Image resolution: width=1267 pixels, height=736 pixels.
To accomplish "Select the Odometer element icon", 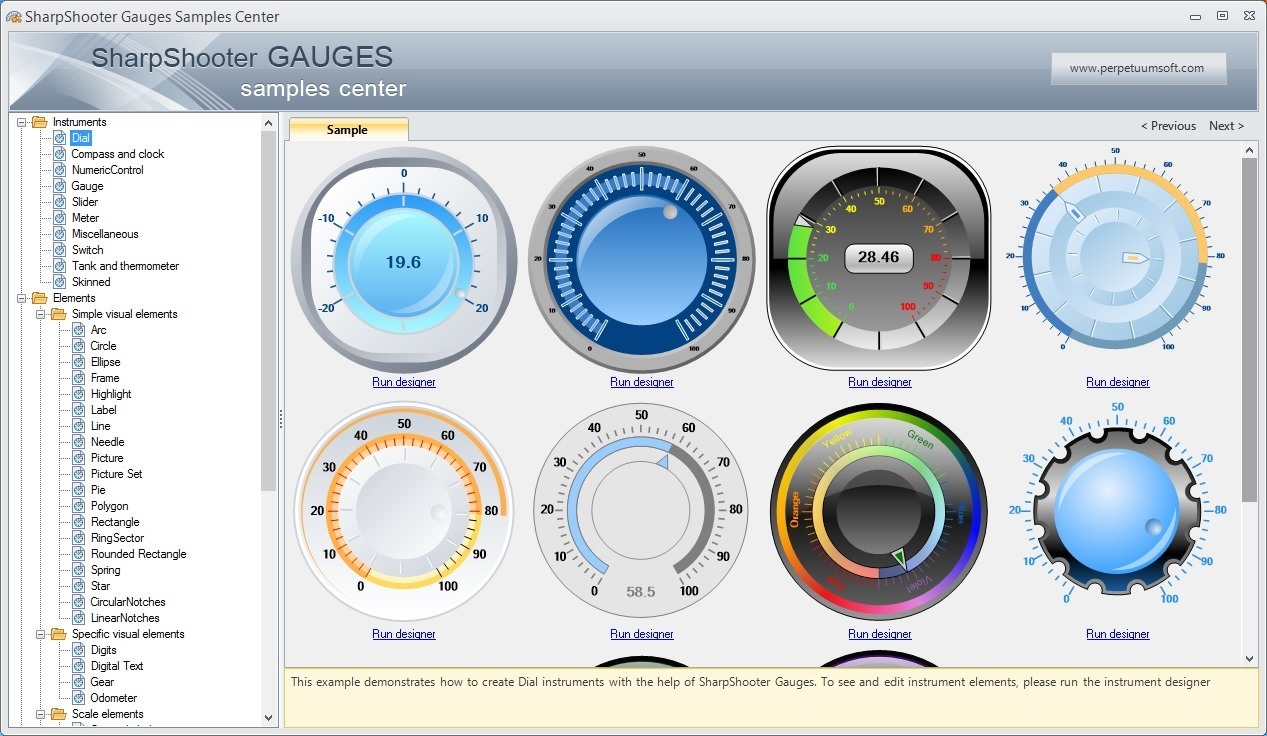I will click(x=76, y=697).
